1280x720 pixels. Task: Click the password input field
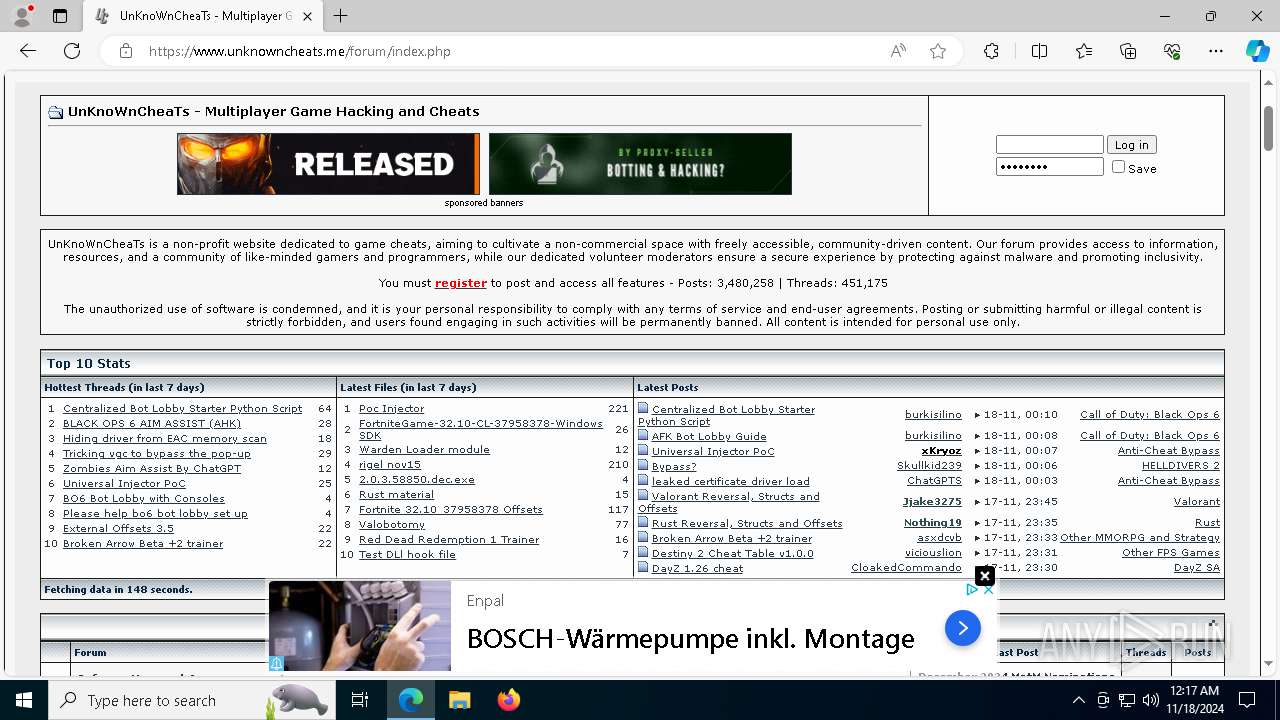pos(1049,167)
